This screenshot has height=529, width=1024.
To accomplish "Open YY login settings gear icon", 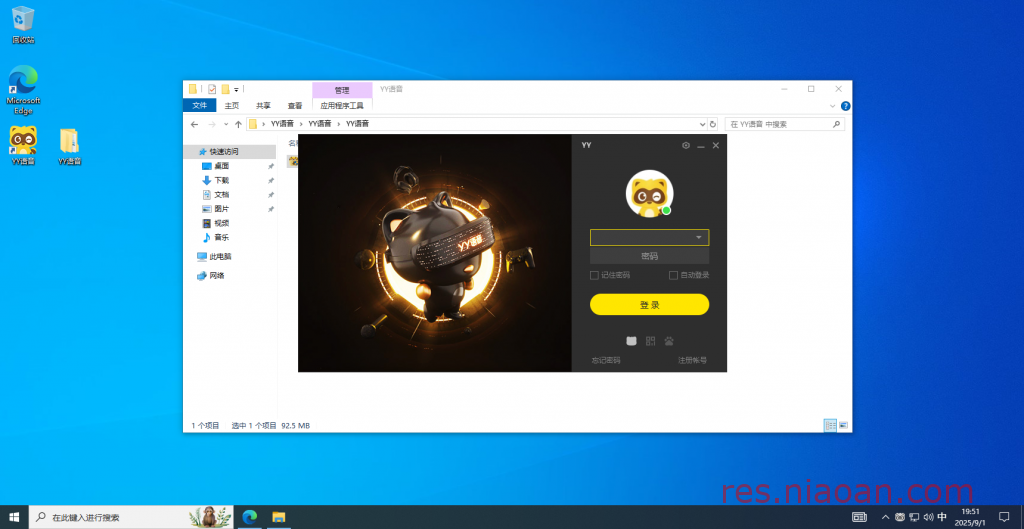I will click(x=686, y=146).
